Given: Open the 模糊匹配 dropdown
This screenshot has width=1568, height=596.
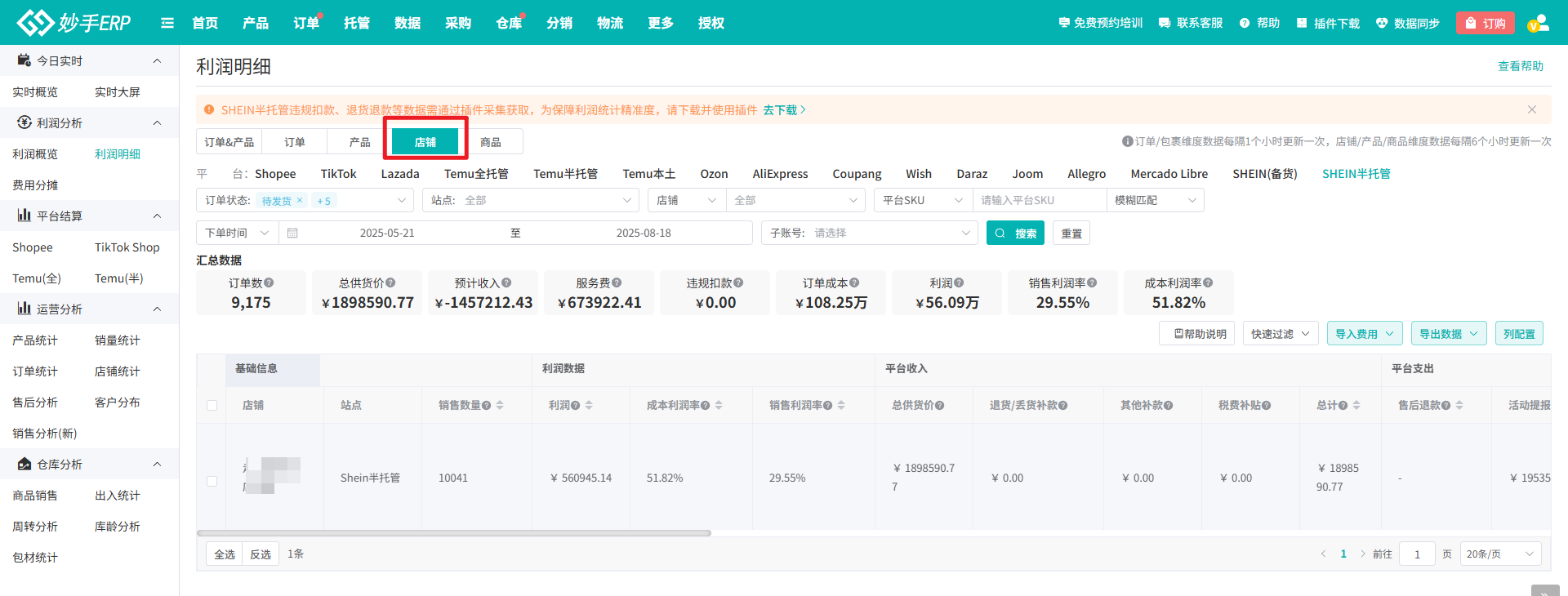Looking at the screenshot, I should [1155, 200].
